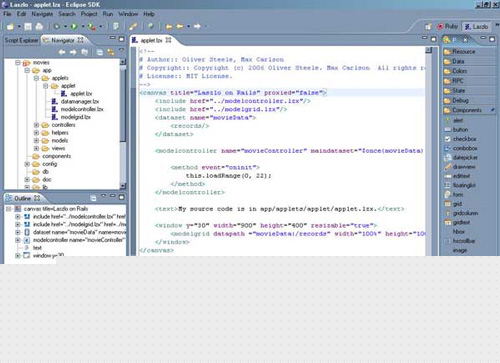This screenshot has width=500, height=363.
Task: Select applet.lzx file in Navigator tree
Action: 76,94
